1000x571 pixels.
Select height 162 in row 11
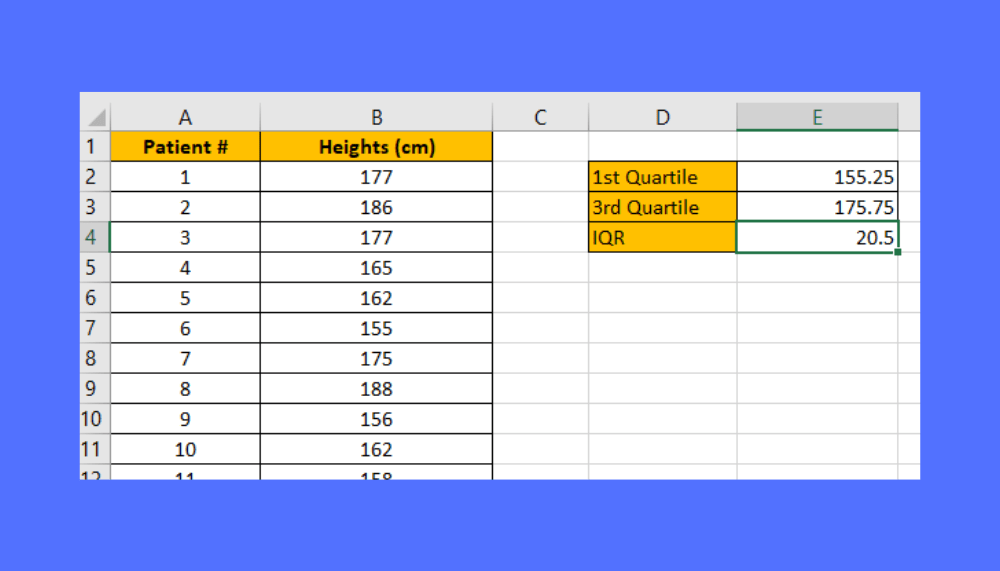[x=376, y=449]
